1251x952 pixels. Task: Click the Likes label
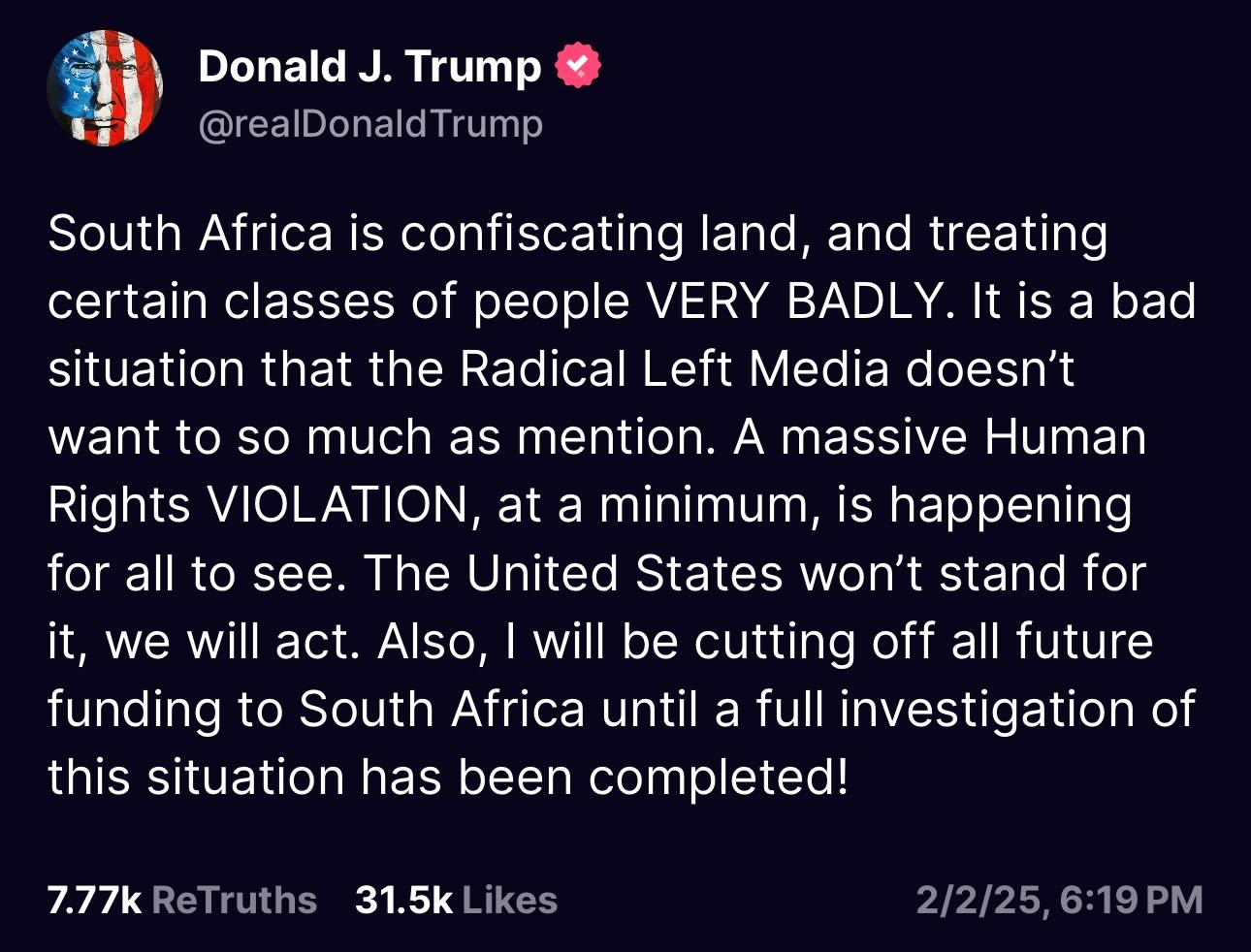pos(509,900)
